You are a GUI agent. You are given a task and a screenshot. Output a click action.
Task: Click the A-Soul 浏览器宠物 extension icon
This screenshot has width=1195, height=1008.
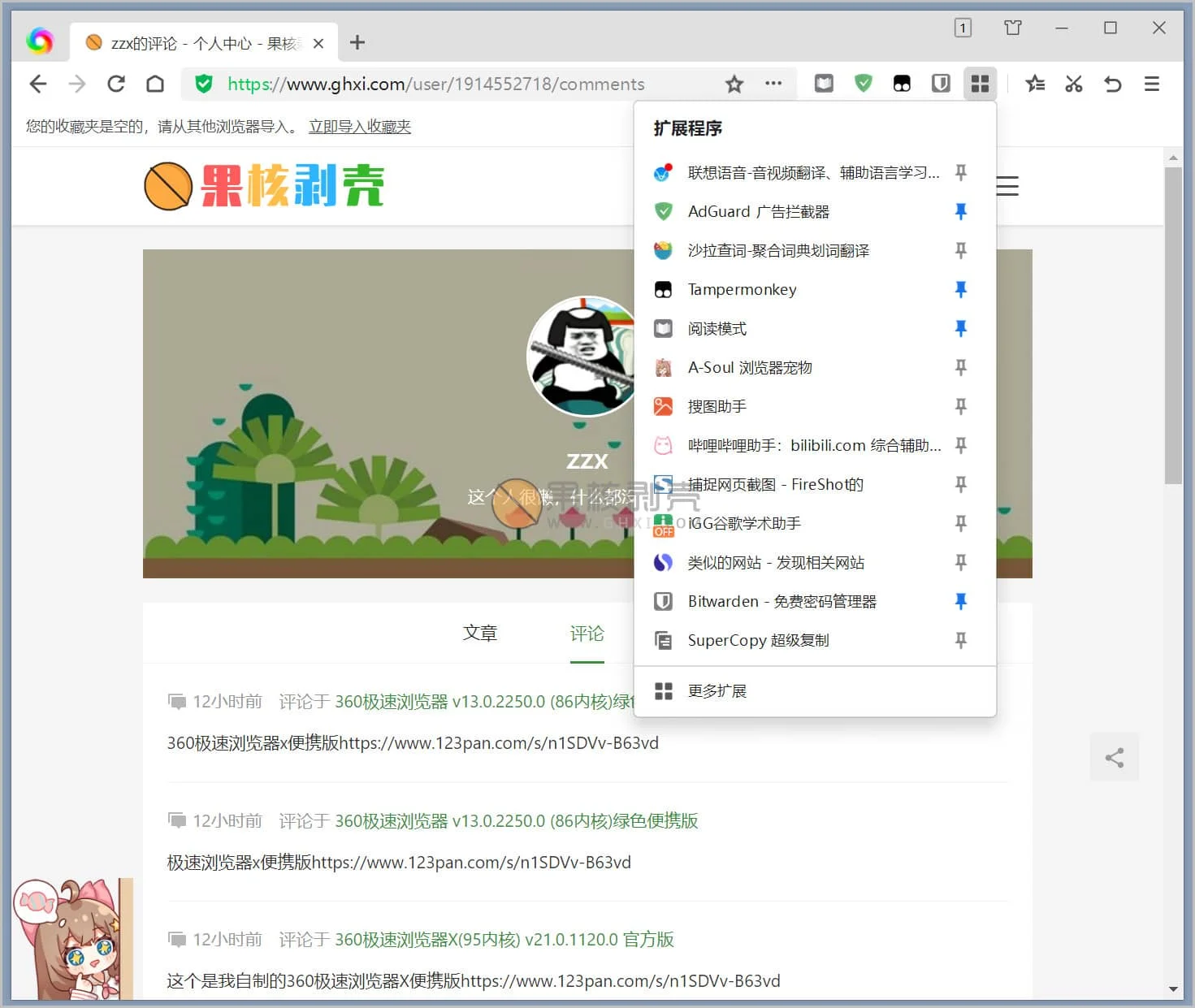(x=664, y=368)
